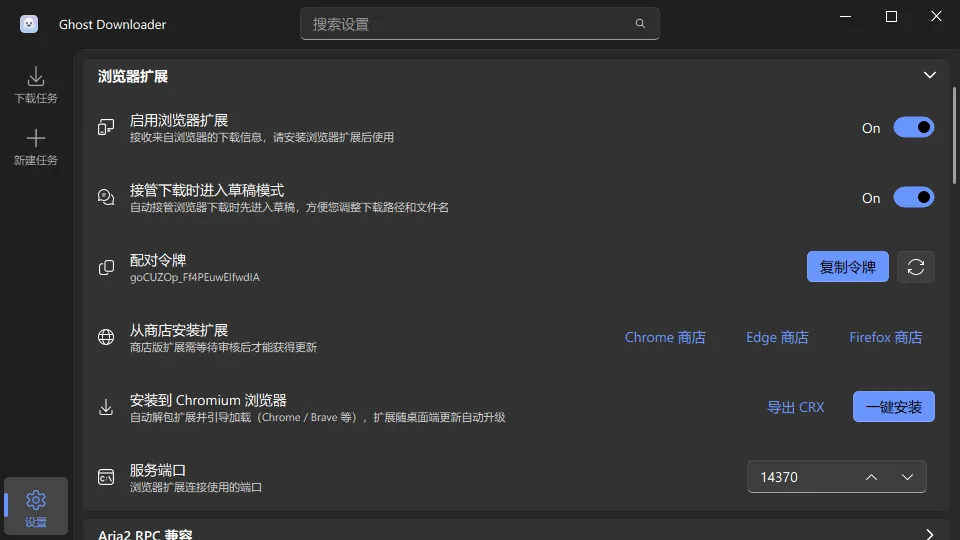Click the terminal icon beside 服务端口
The height and width of the screenshot is (540, 960).
tap(106, 477)
